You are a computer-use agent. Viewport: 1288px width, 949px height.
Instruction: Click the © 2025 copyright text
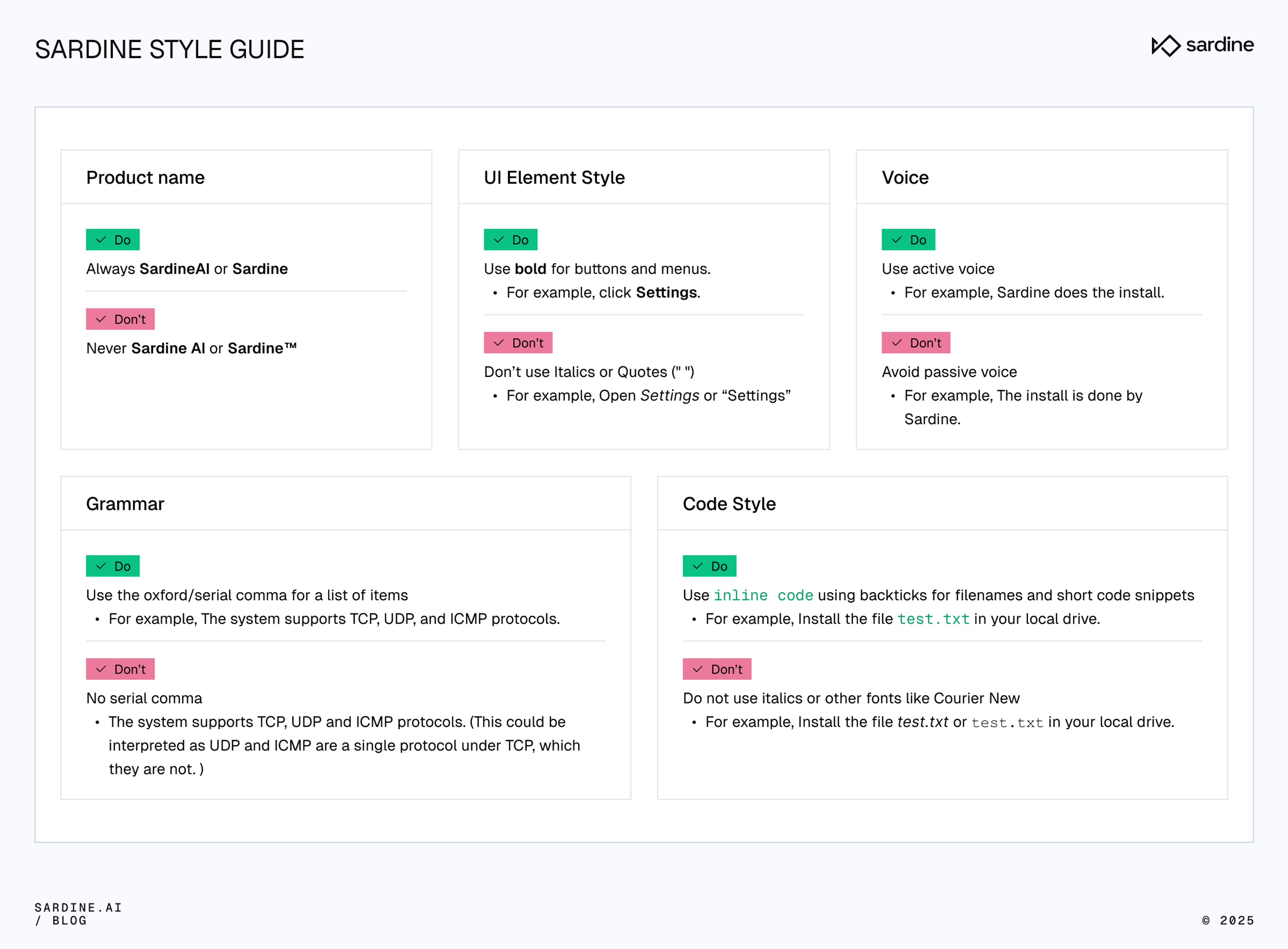click(x=1228, y=920)
